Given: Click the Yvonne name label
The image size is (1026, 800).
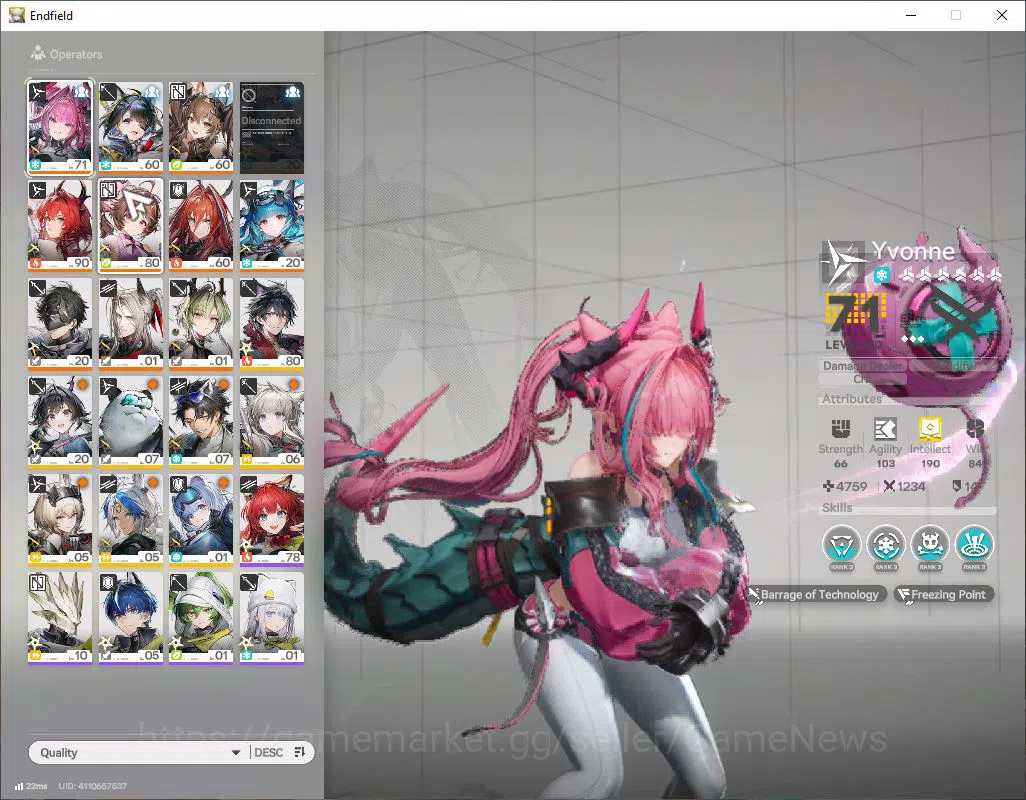Looking at the screenshot, I should tap(913, 251).
